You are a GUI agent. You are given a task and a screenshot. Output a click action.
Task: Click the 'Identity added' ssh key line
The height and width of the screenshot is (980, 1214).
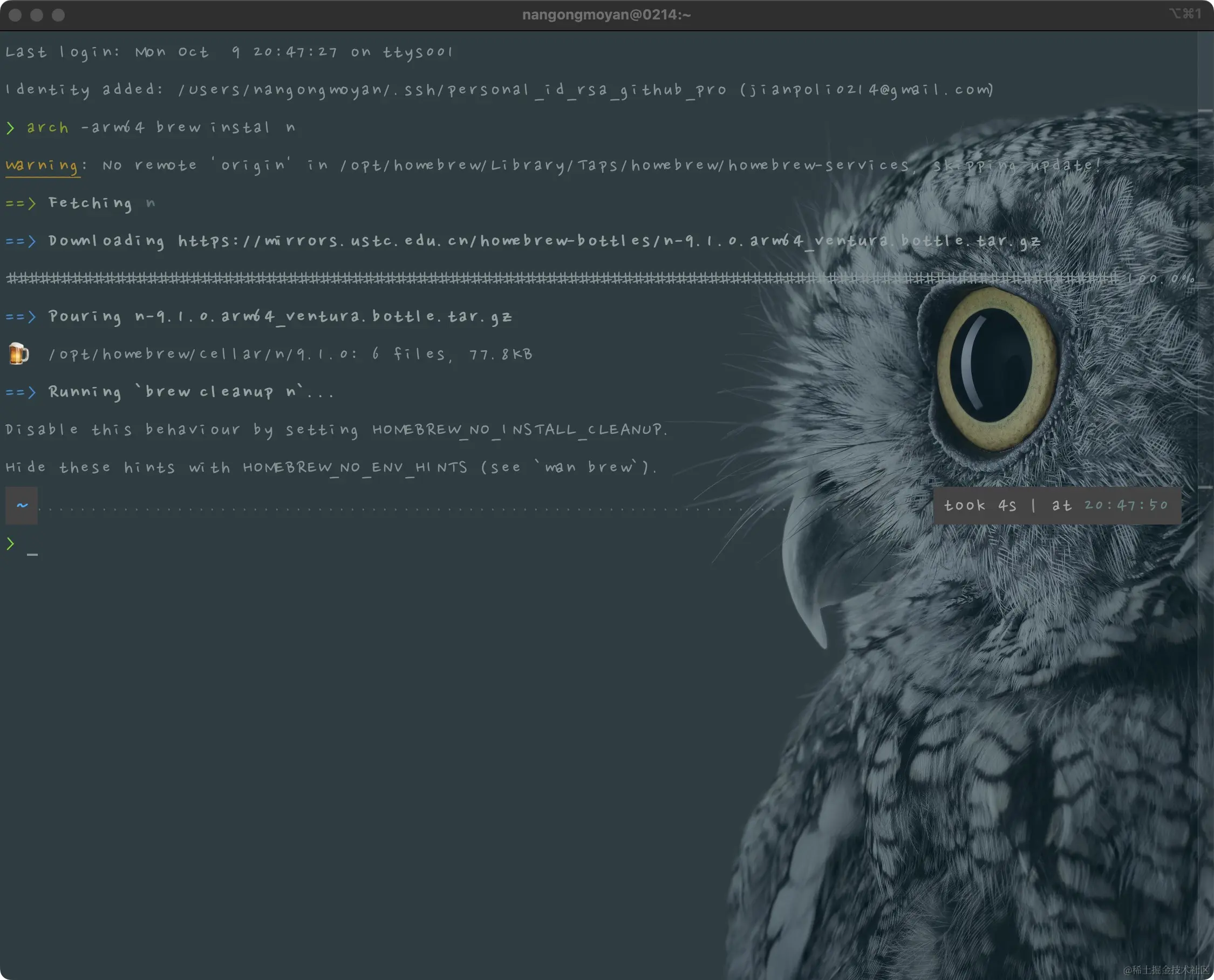tap(499, 90)
